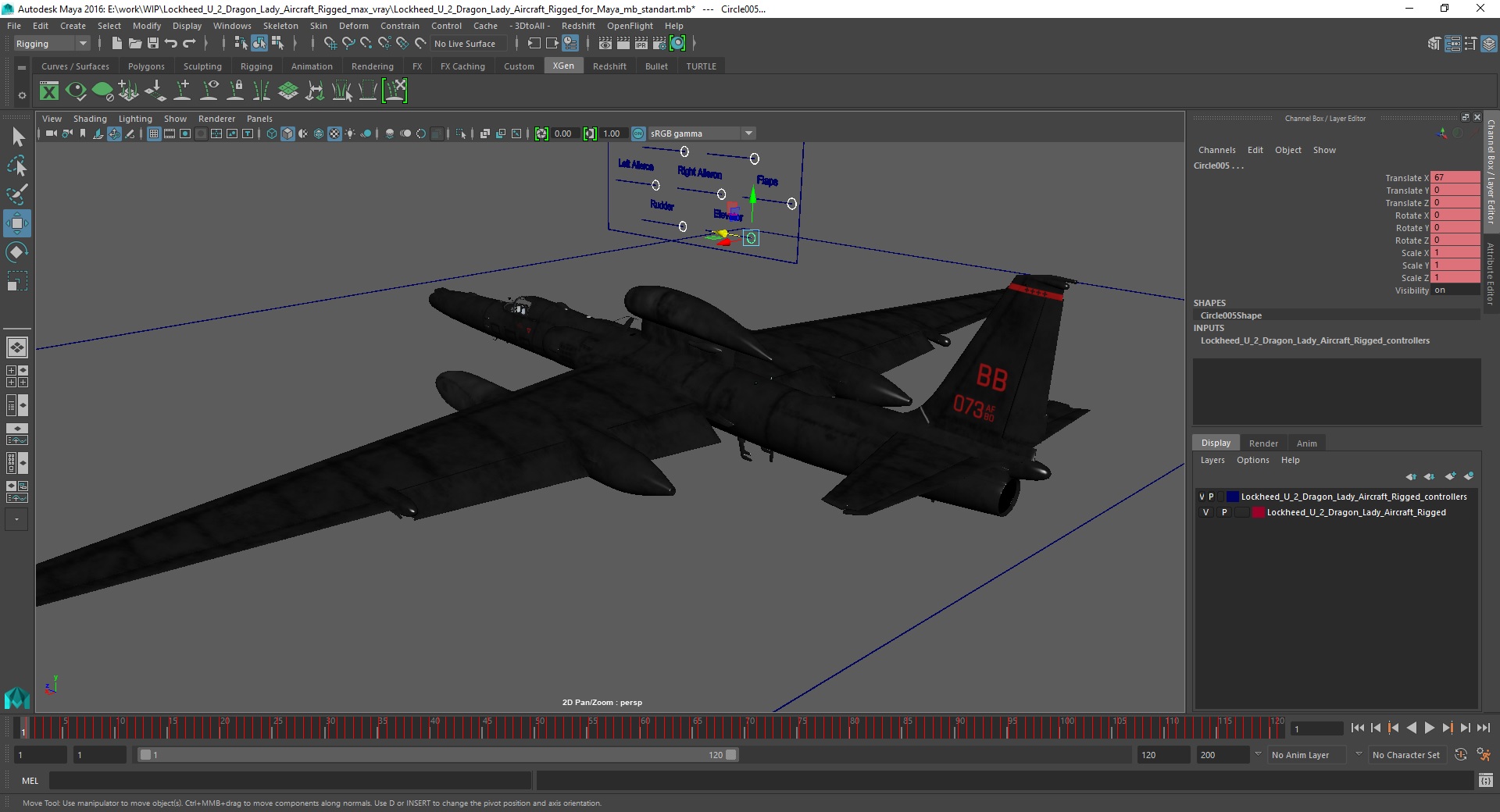Choose the Paint Selection tool
This screenshot has height=812, width=1500.
(x=17, y=194)
